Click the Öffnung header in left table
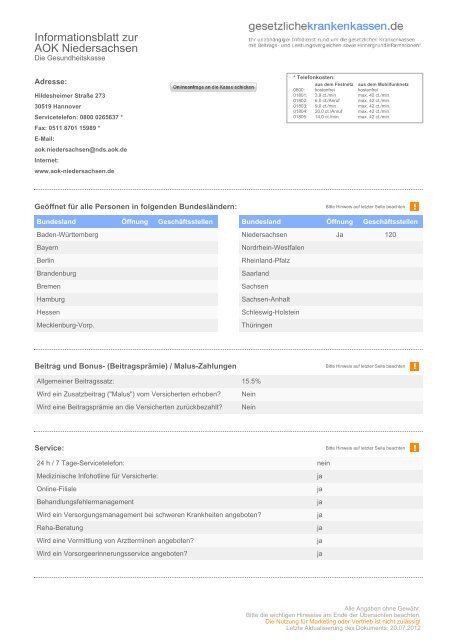Screen dimensions: 453x640 coord(135,222)
